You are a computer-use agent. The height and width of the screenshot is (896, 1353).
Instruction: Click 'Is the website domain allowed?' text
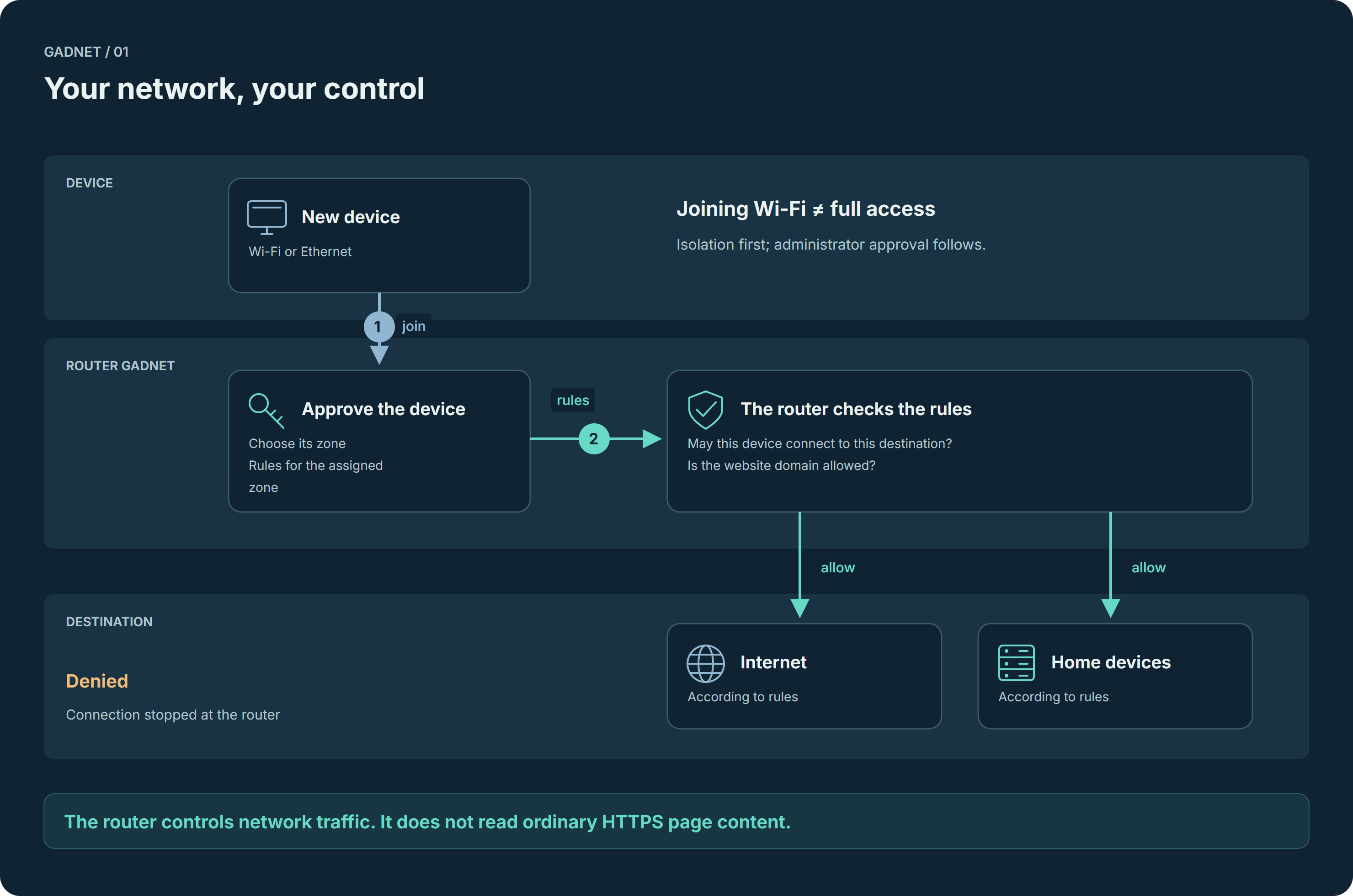pyautogui.click(x=781, y=466)
